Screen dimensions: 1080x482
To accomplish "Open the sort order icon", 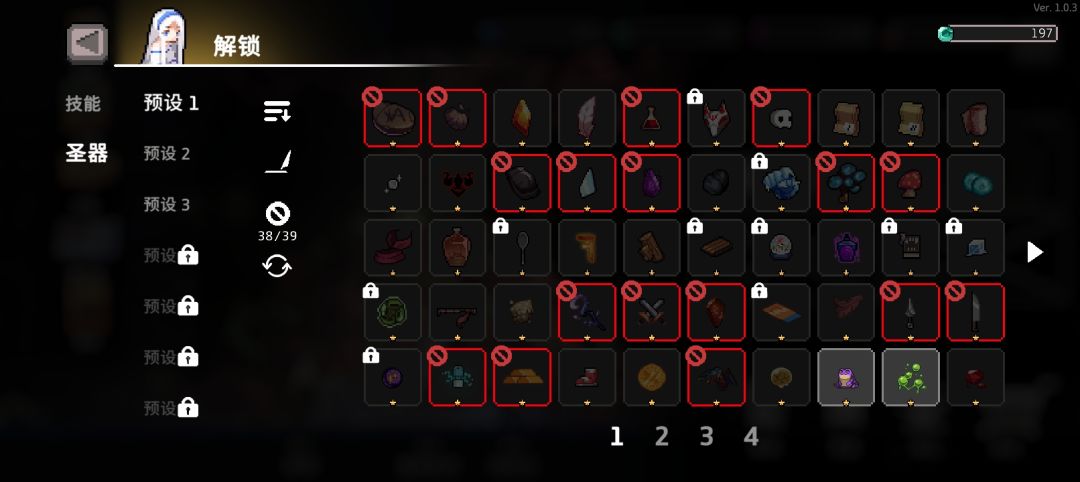I will tap(277, 111).
